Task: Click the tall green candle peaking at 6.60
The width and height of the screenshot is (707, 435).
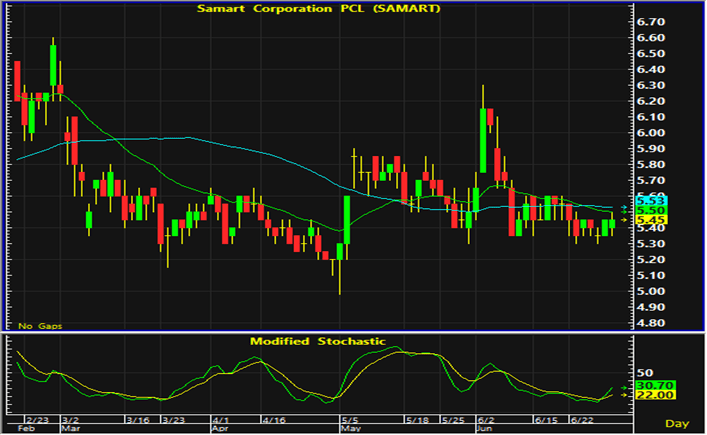Action: pos(53,65)
